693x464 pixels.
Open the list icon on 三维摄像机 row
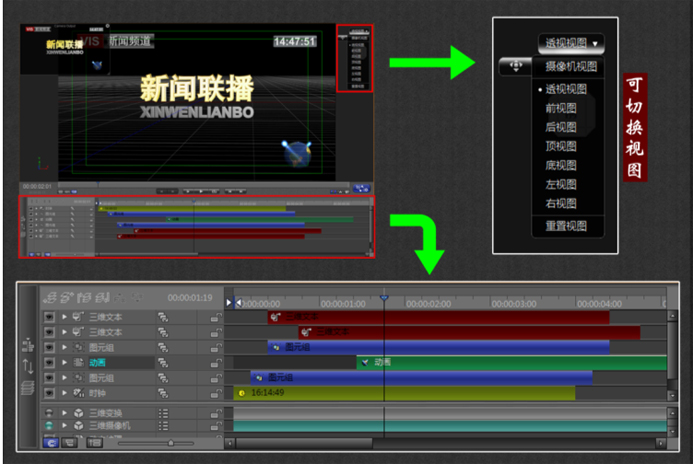click(163, 426)
